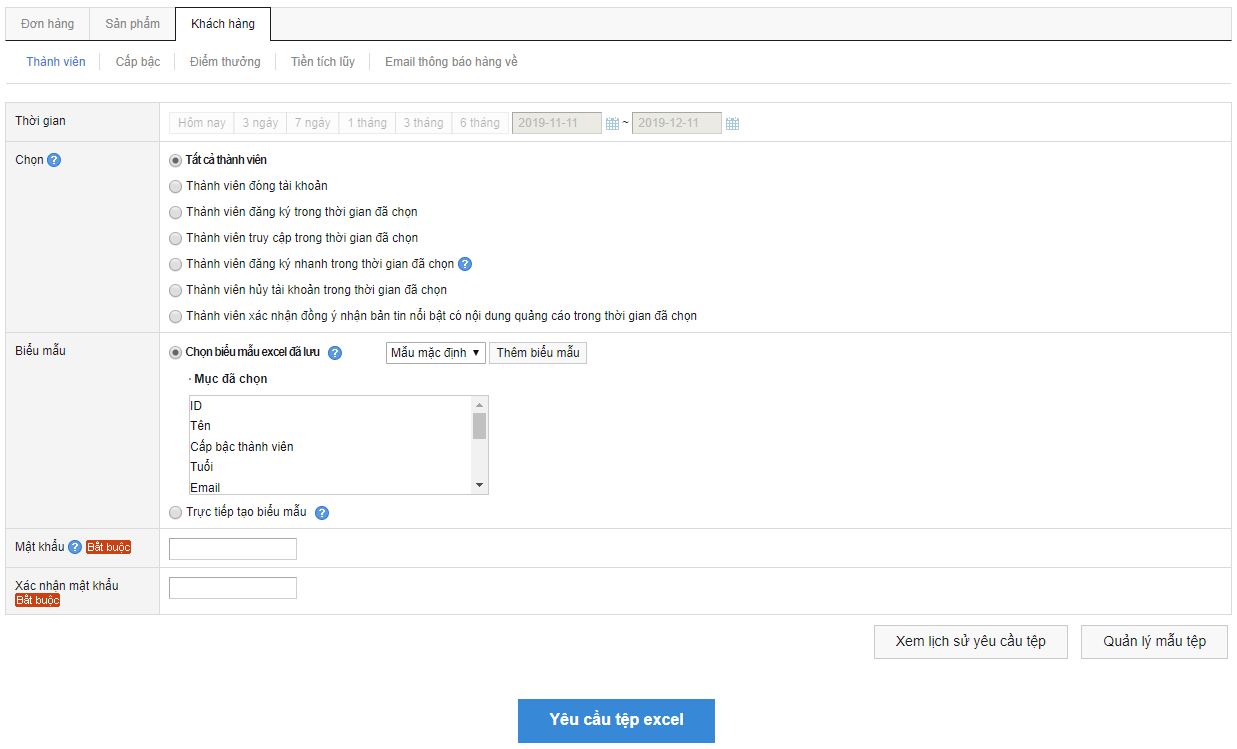
Task: Switch to the Đơn hàng tab
Action: (47, 24)
